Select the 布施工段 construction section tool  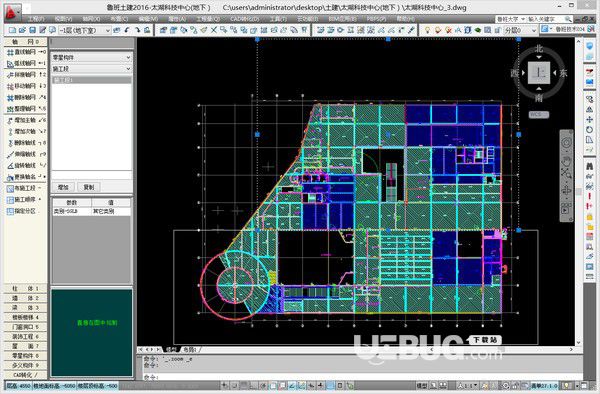coord(25,188)
